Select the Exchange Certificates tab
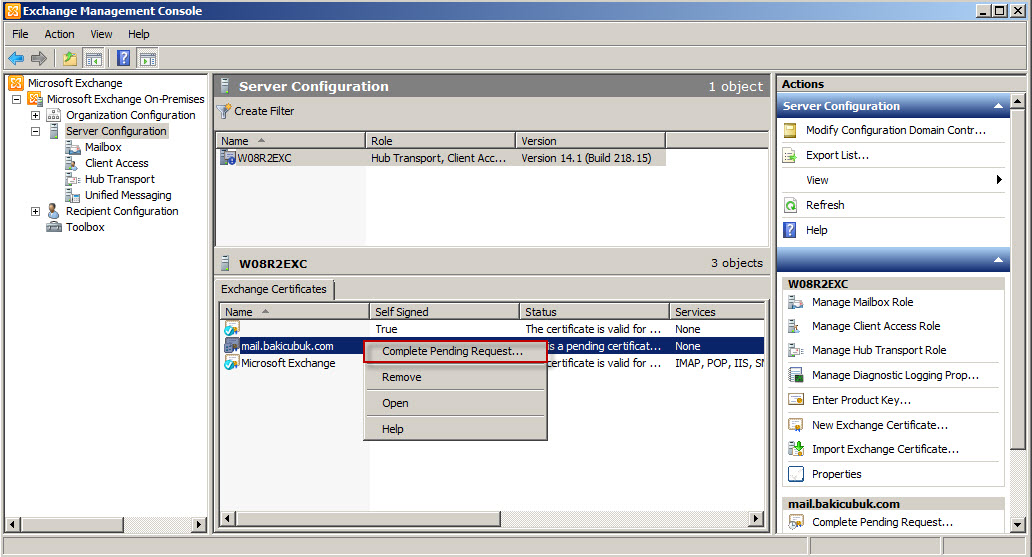Viewport: 1032px width, 557px height. [x=274, y=289]
